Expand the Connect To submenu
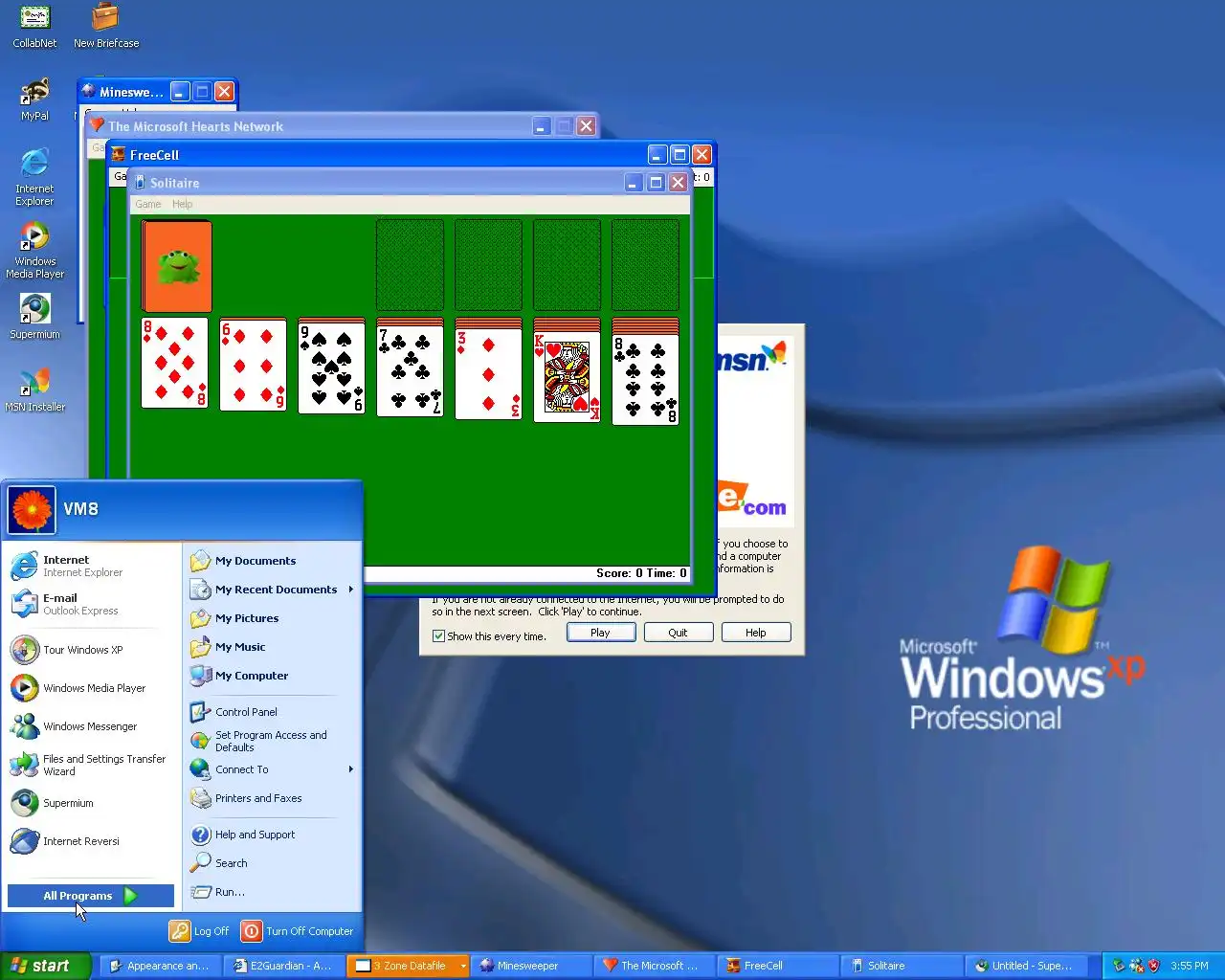This screenshot has width=1225, height=980. [x=272, y=769]
